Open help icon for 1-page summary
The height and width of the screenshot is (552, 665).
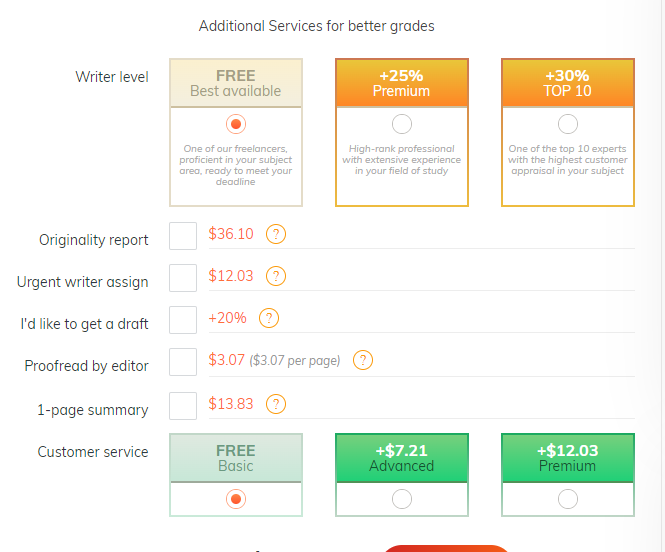tap(276, 404)
